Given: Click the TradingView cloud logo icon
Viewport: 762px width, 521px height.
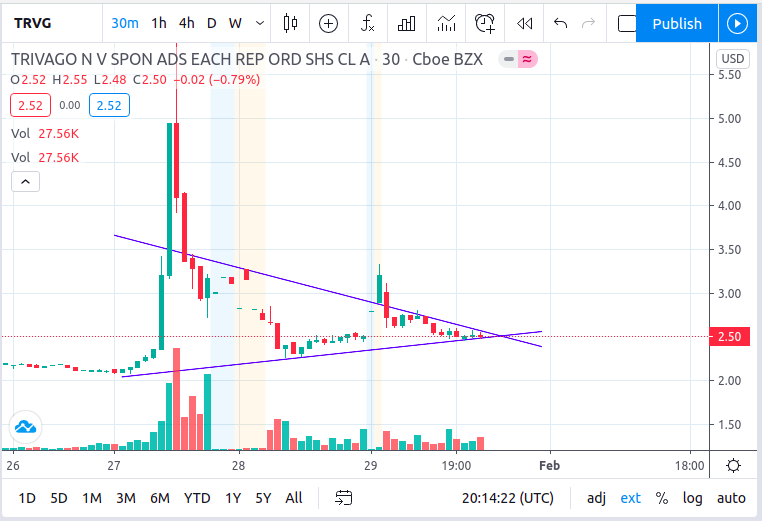Looking at the screenshot, I should pyautogui.click(x=25, y=427).
